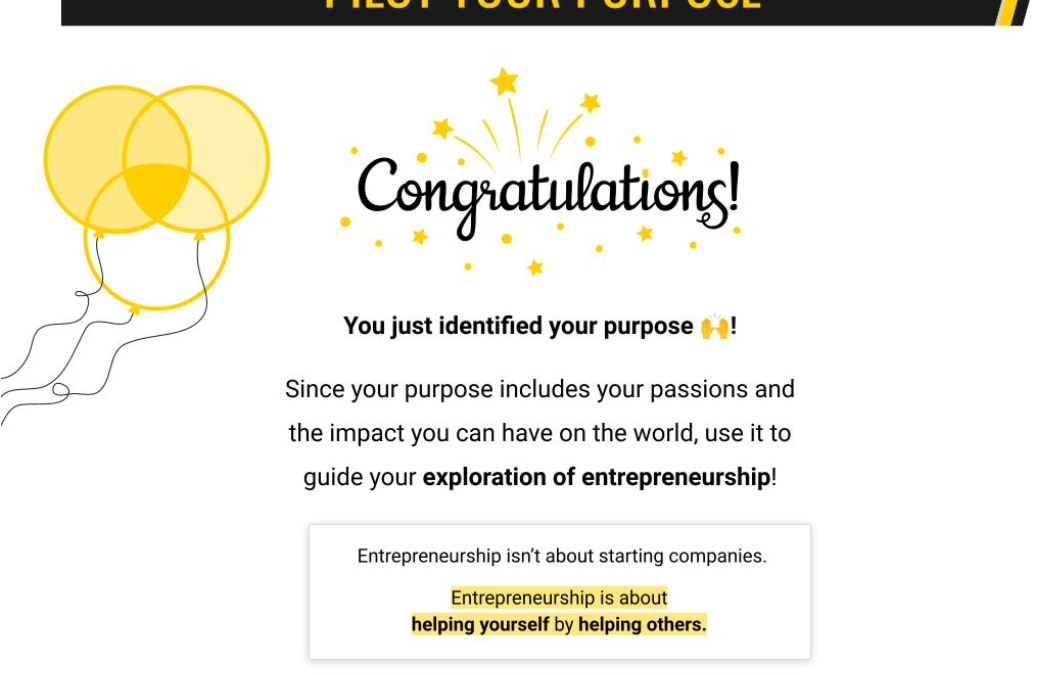Click the dark yellow center balloon overlap
Screen dimensions: 1053x675
point(157,189)
